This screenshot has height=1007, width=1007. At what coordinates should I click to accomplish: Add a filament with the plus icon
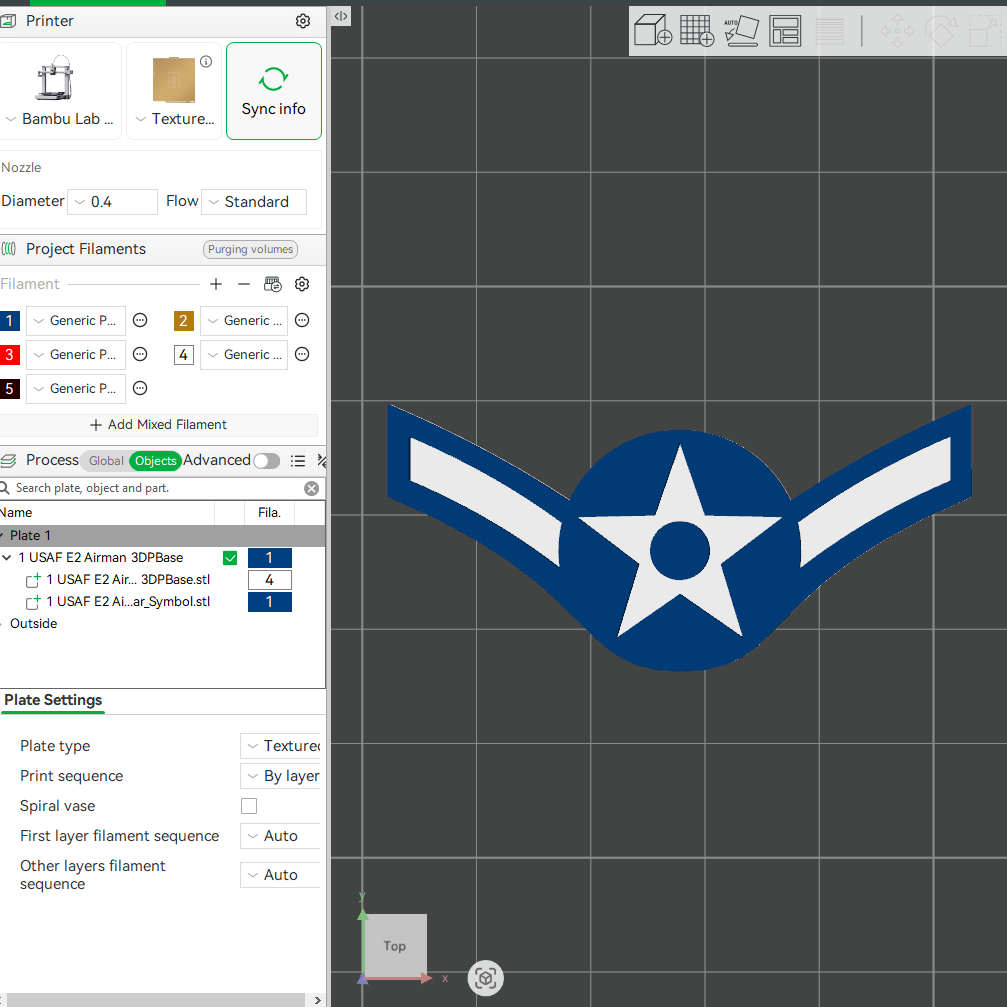click(216, 284)
